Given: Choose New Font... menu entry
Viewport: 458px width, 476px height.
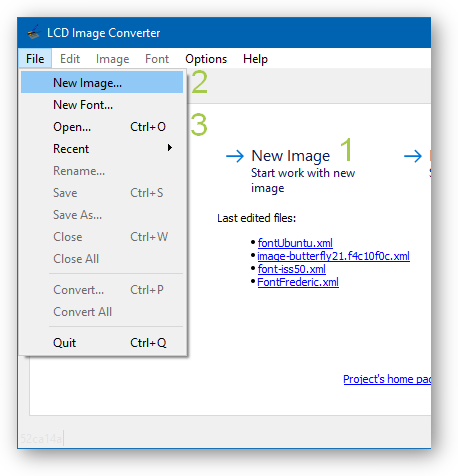Looking at the screenshot, I should pos(102,105).
